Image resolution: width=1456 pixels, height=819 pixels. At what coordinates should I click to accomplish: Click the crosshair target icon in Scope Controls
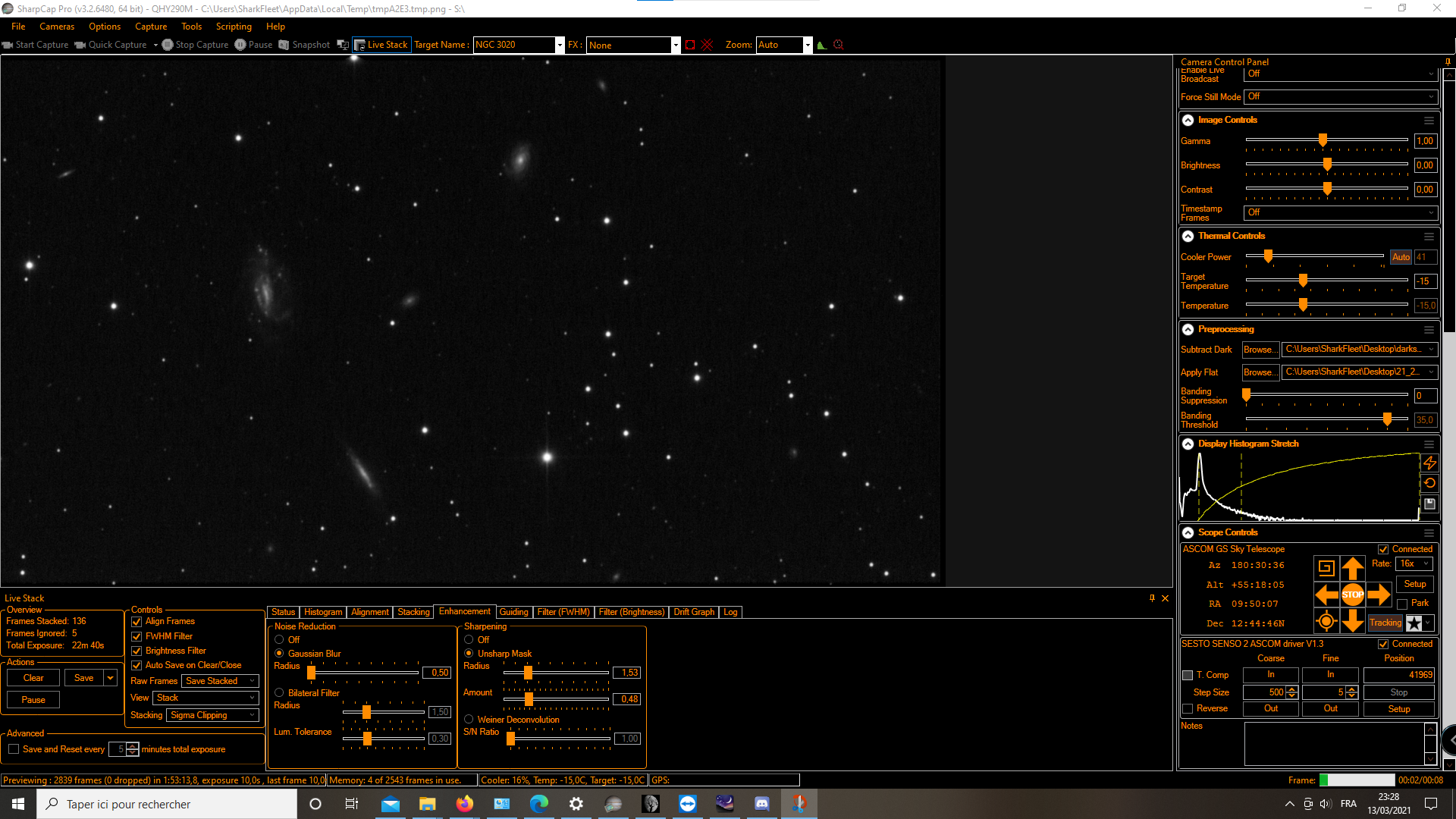pos(1326,622)
